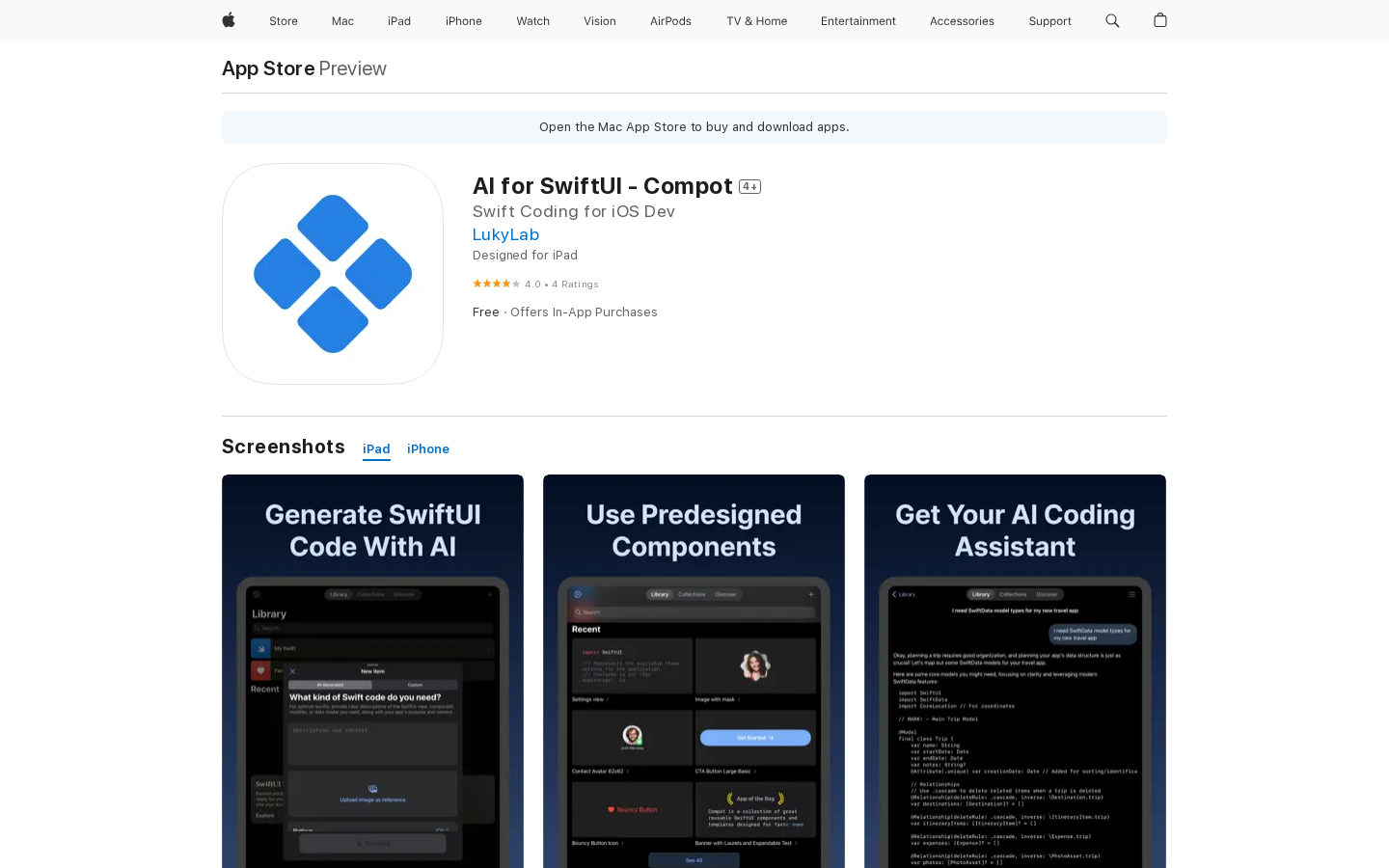Click the Swift Coding for iOS Dev subtitle

tap(574, 211)
